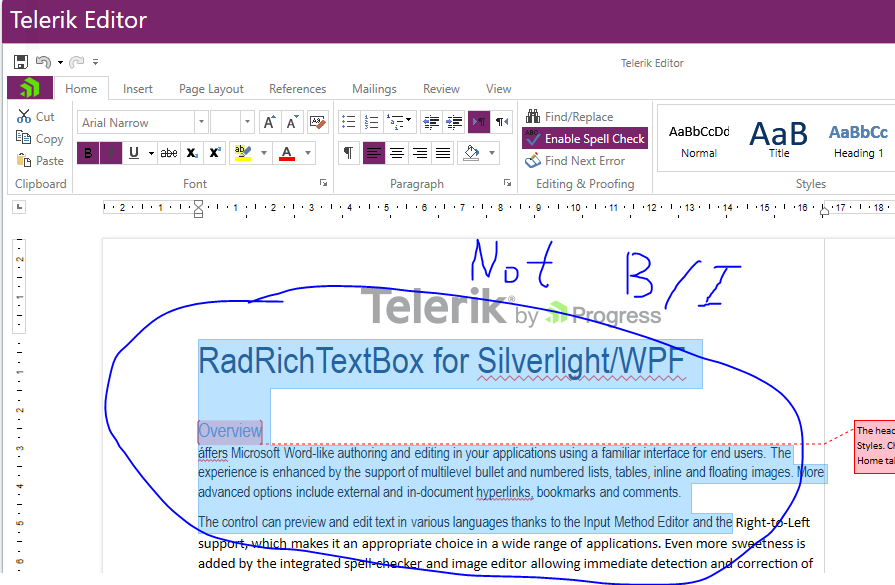Center align the text
895x585 pixels.
[397, 153]
